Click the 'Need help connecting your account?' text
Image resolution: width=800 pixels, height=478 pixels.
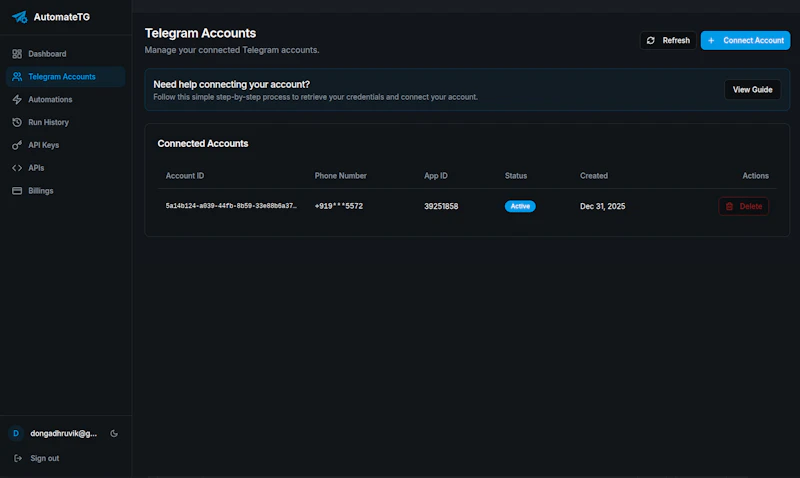click(232, 84)
